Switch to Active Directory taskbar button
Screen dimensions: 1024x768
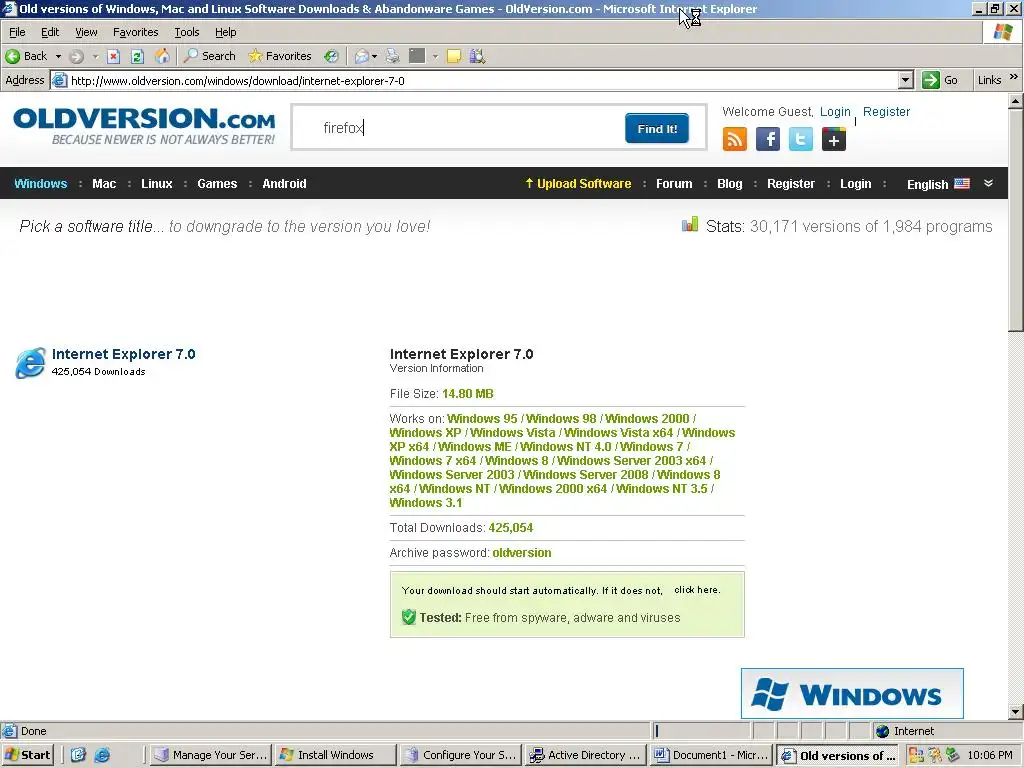tap(586, 755)
